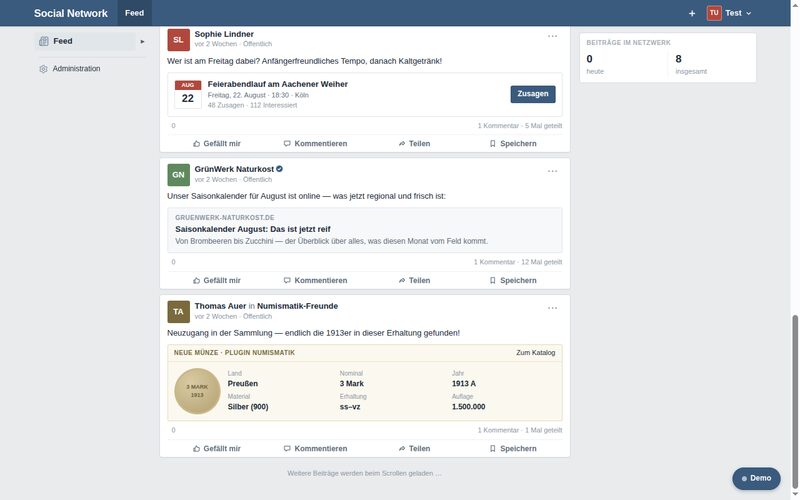Open the Test user account dropdown
Viewport: 800px width, 500px height.
click(730, 13)
